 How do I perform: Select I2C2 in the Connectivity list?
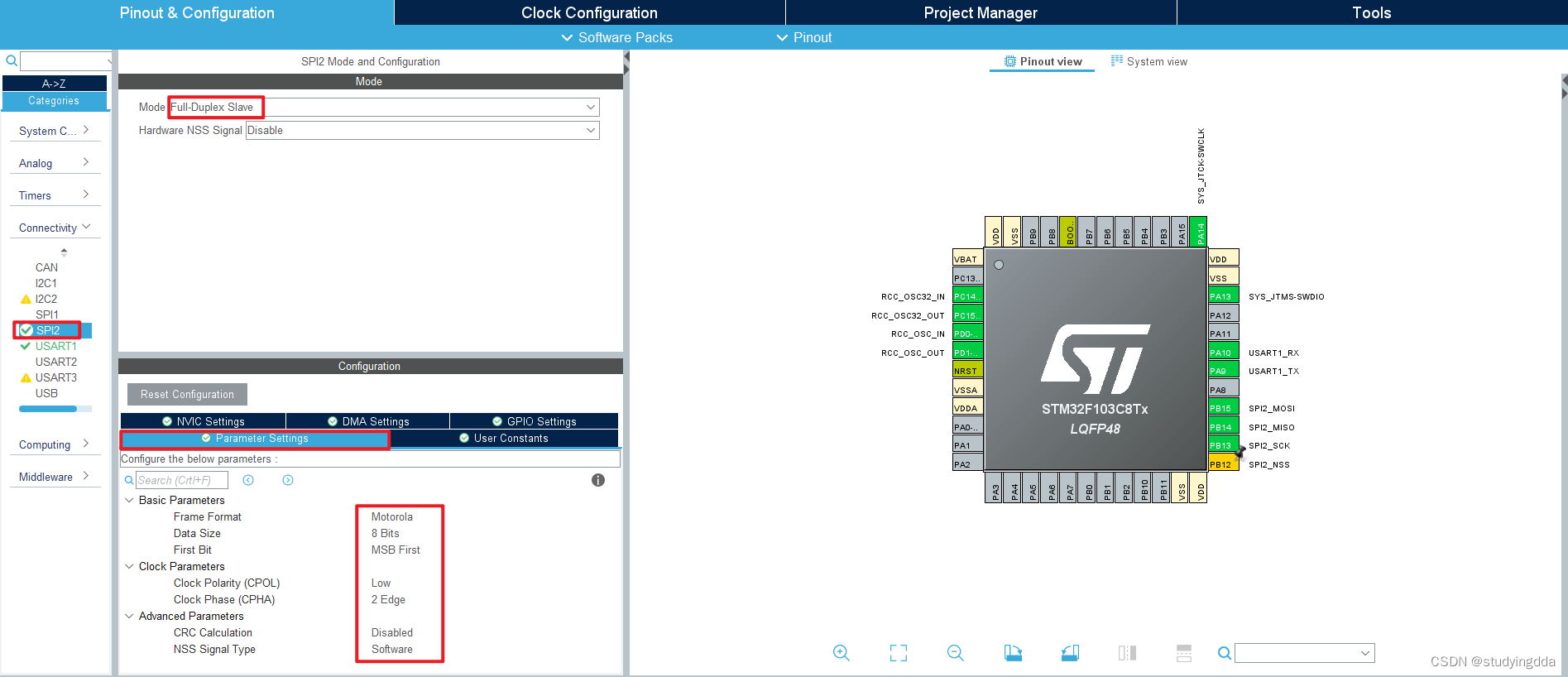pos(46,299)
